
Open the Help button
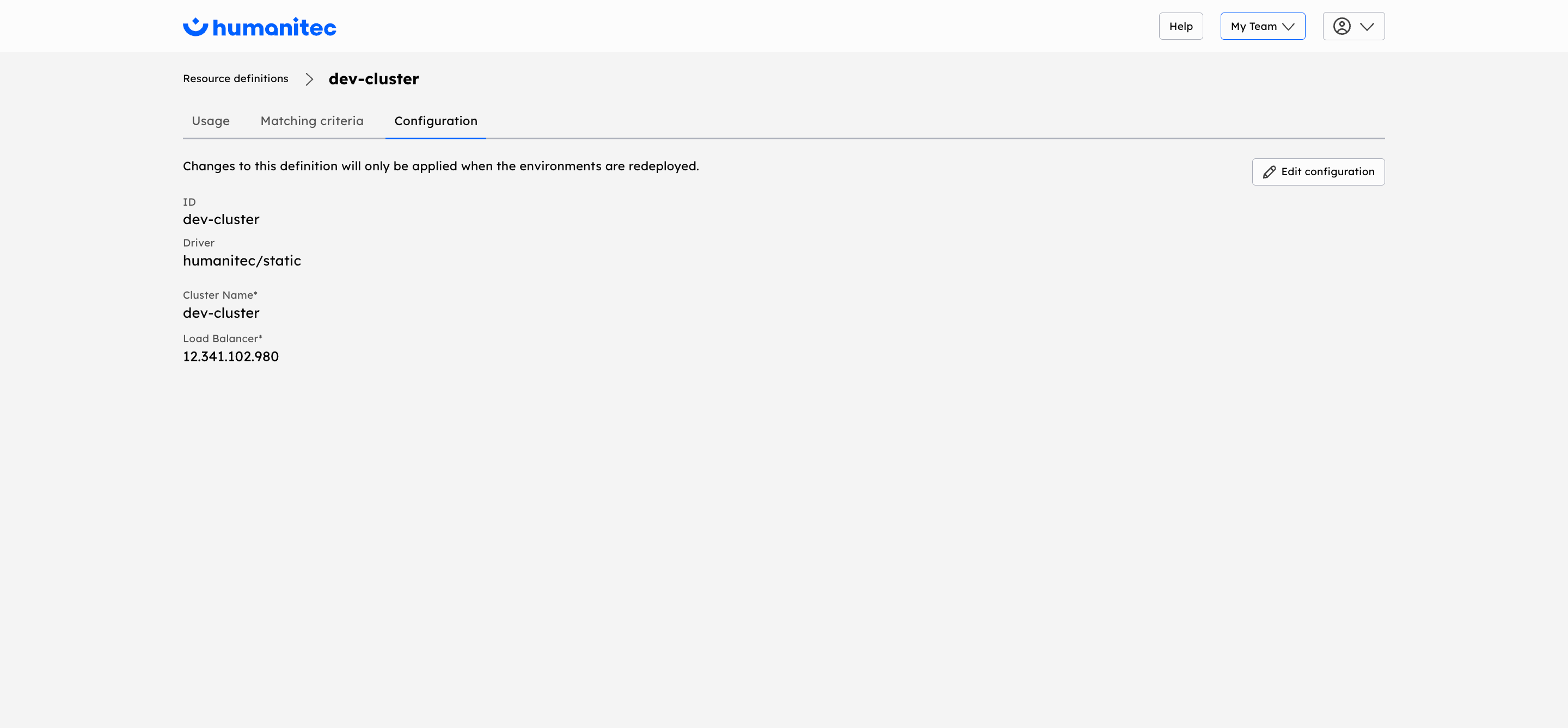tap(1180, 26)
